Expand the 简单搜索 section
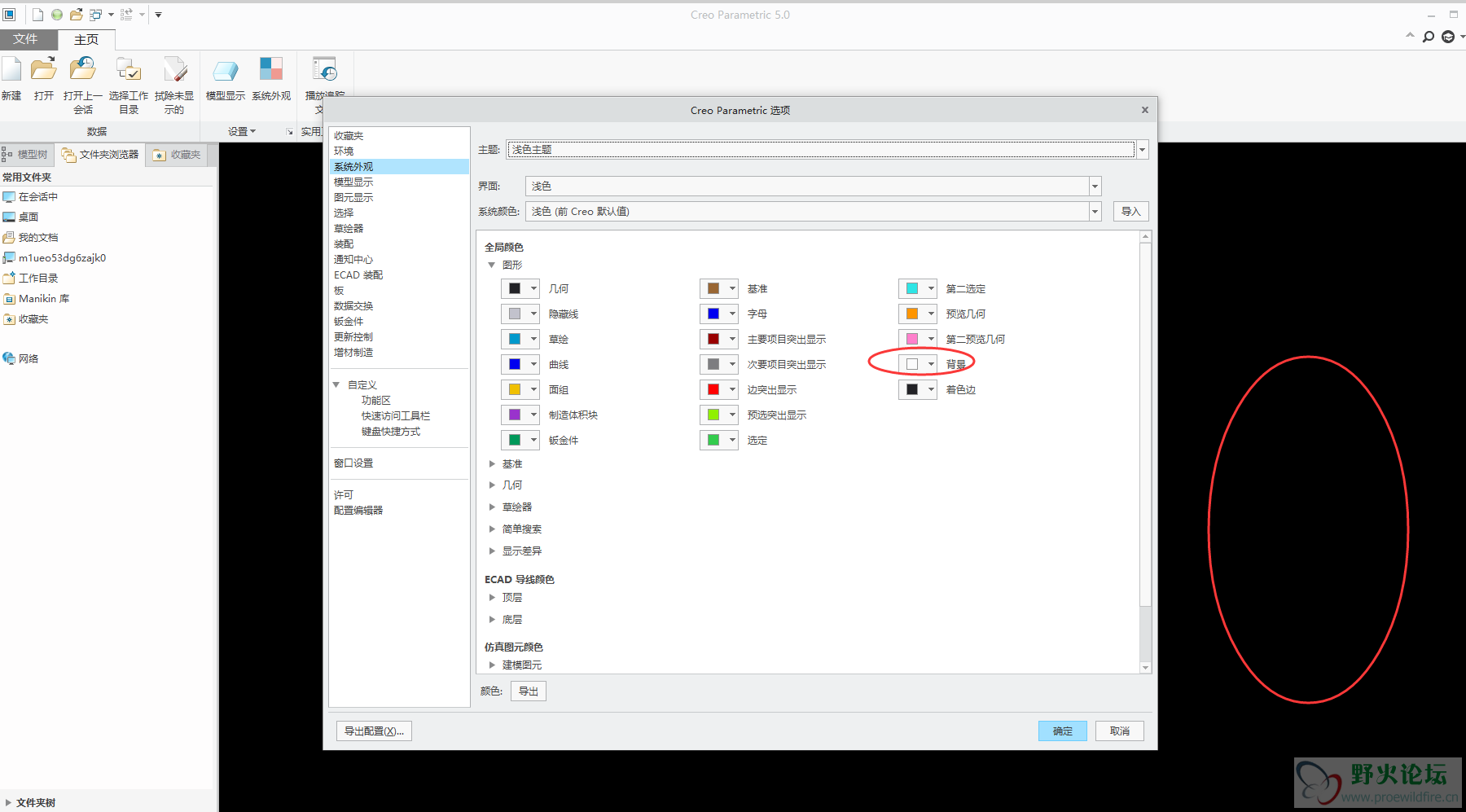The image size is (1466, 812). click(492, 529)
